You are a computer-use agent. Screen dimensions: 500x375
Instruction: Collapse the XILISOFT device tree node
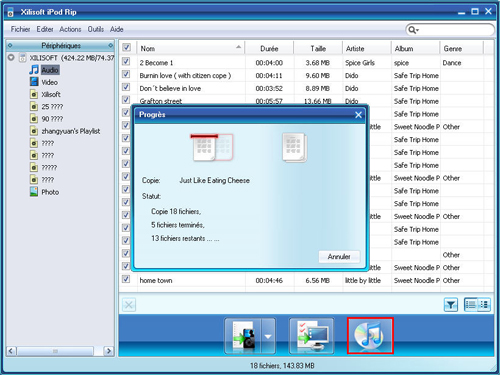point(11,57)
